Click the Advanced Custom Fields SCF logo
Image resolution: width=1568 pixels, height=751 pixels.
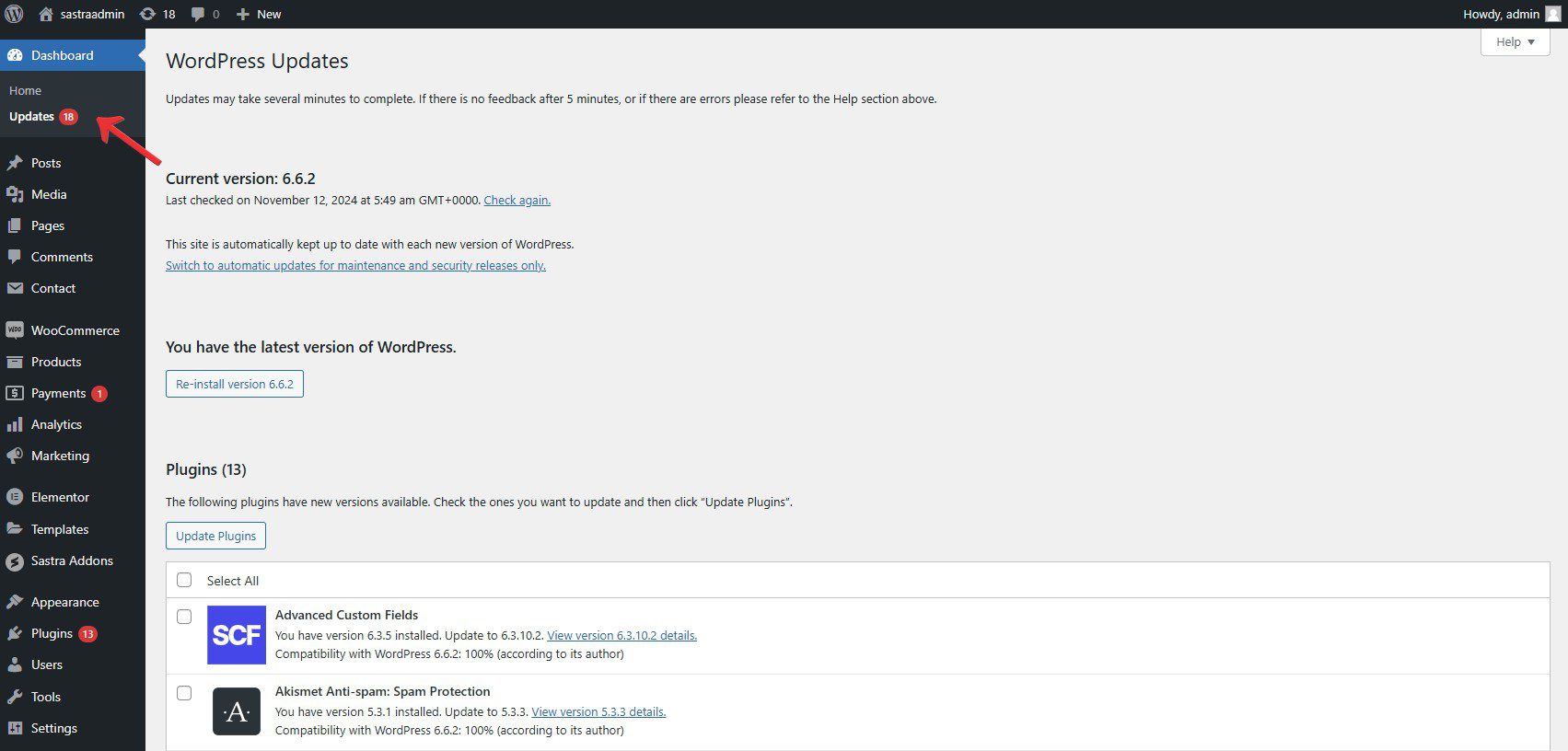click(x=237, y=635)
